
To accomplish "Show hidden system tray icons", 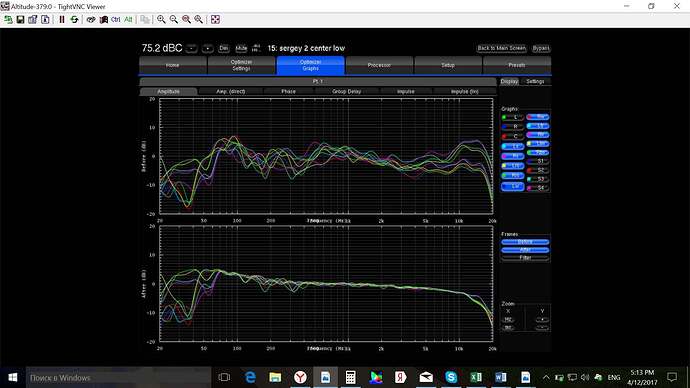I will tap(546, 377).
